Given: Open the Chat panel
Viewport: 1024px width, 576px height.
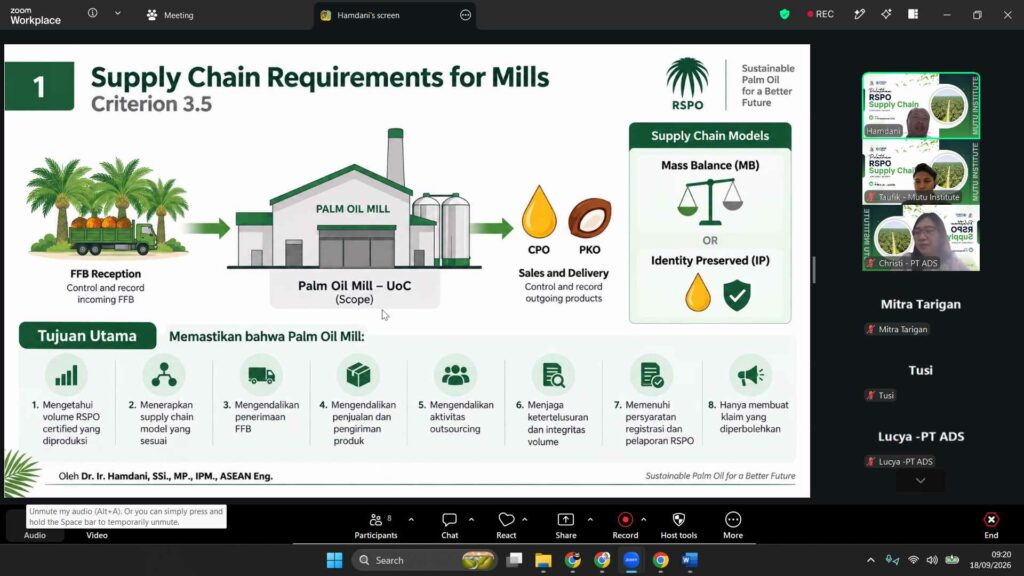Looking at the screenshot, I should tap(449, 525).
